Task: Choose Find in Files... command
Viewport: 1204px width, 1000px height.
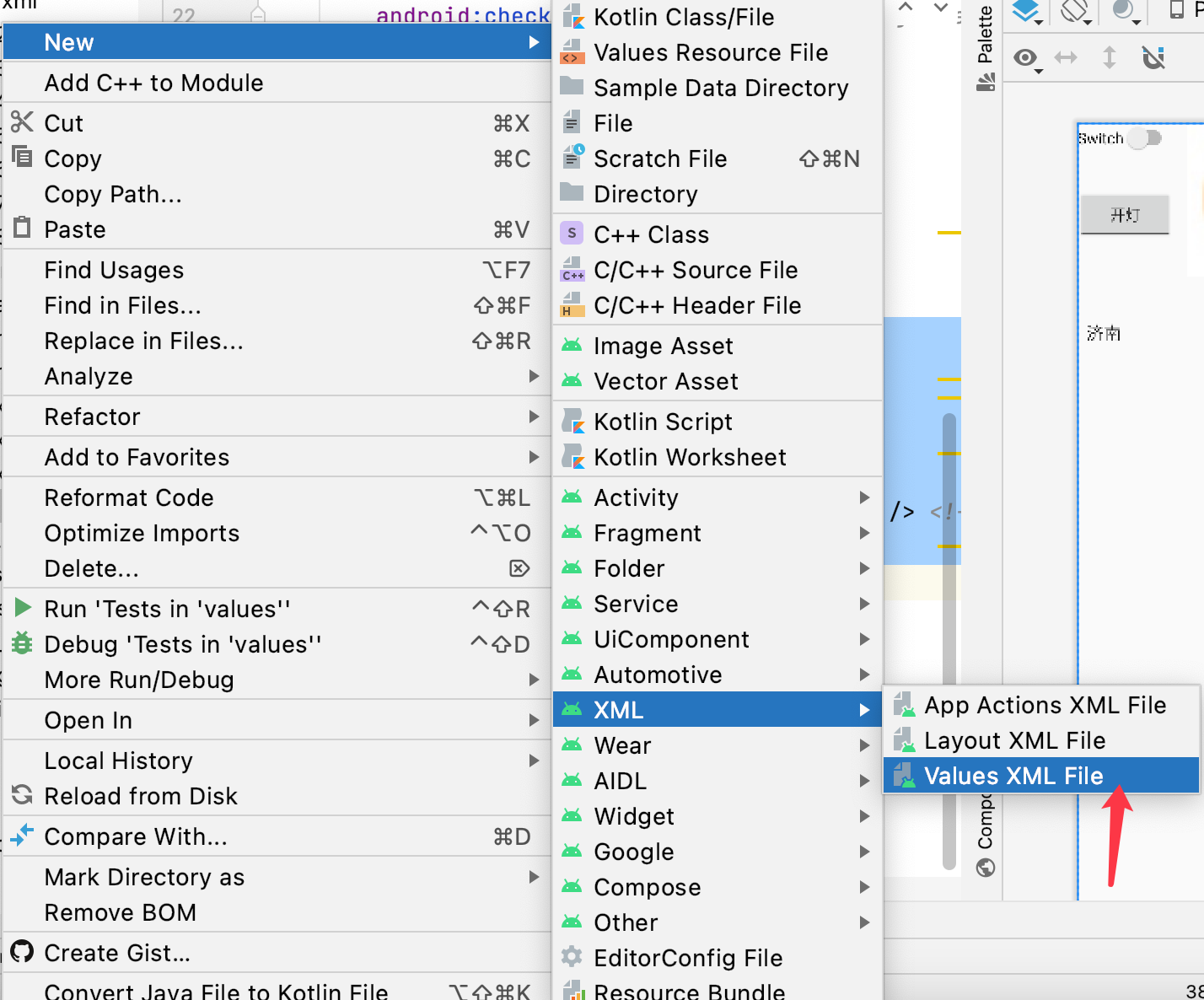Action: point(277,305)
